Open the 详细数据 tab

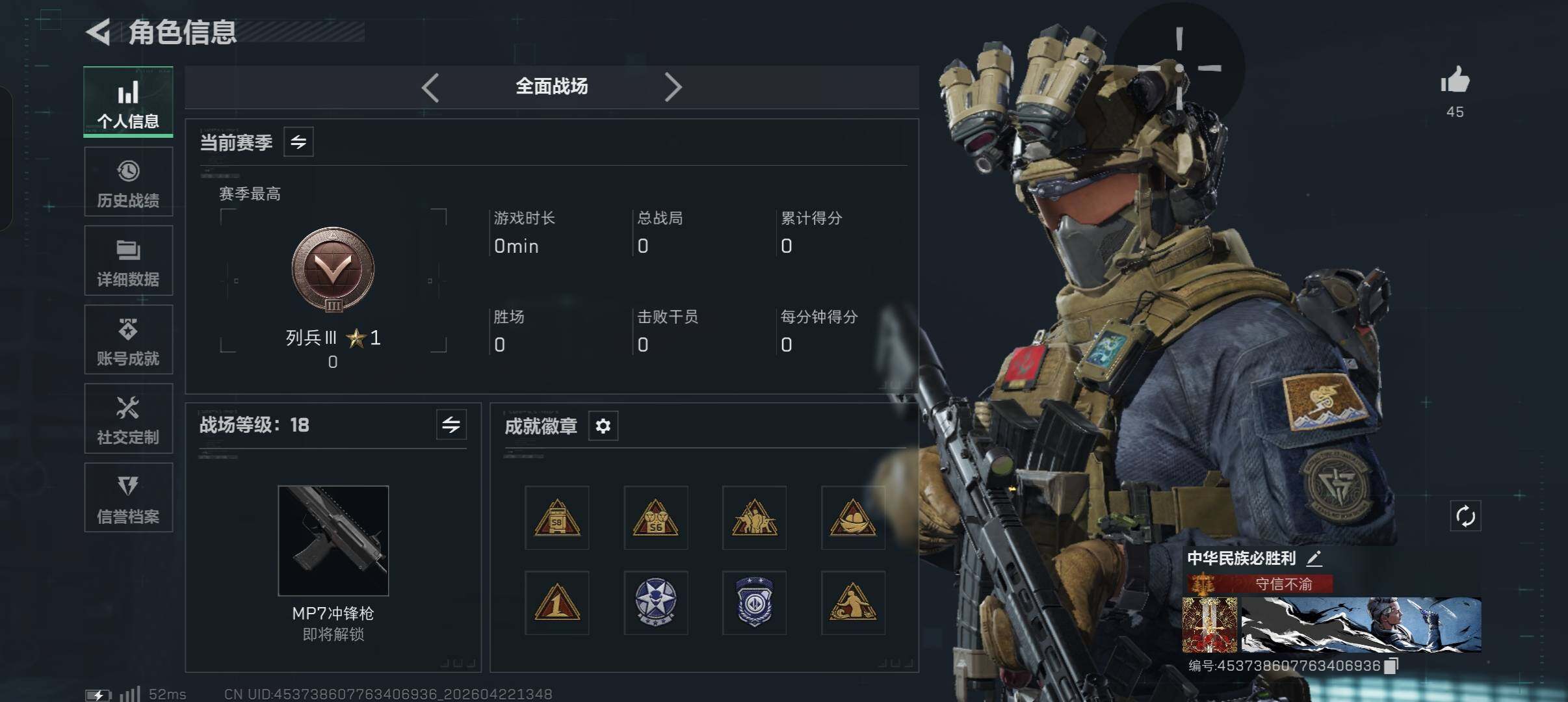tap(128, 261)
